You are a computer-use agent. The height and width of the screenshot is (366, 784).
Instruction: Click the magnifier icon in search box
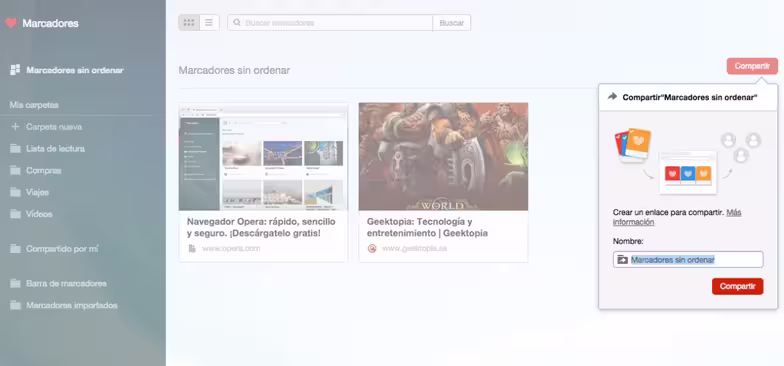[237, 22]
